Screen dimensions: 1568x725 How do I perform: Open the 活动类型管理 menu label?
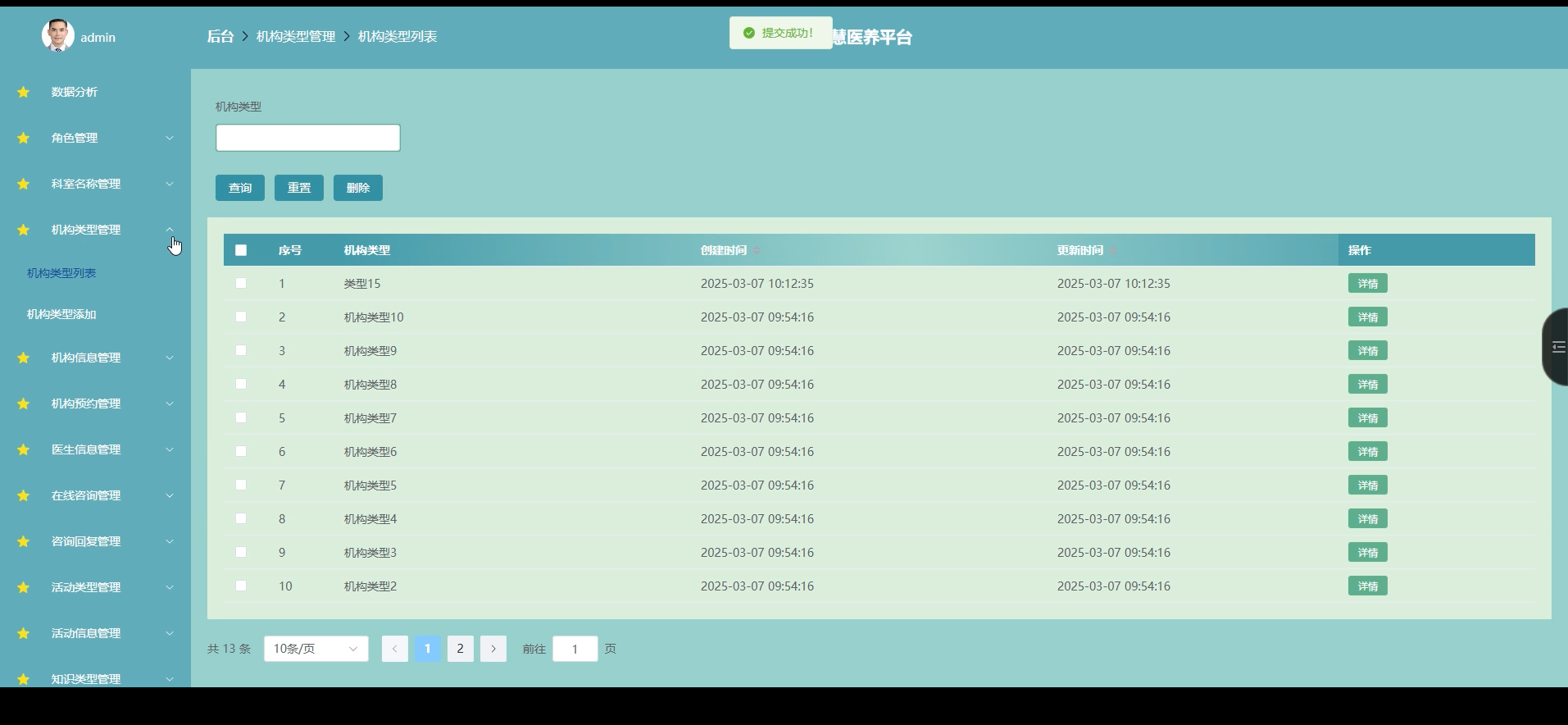click(x=86, y=587)
